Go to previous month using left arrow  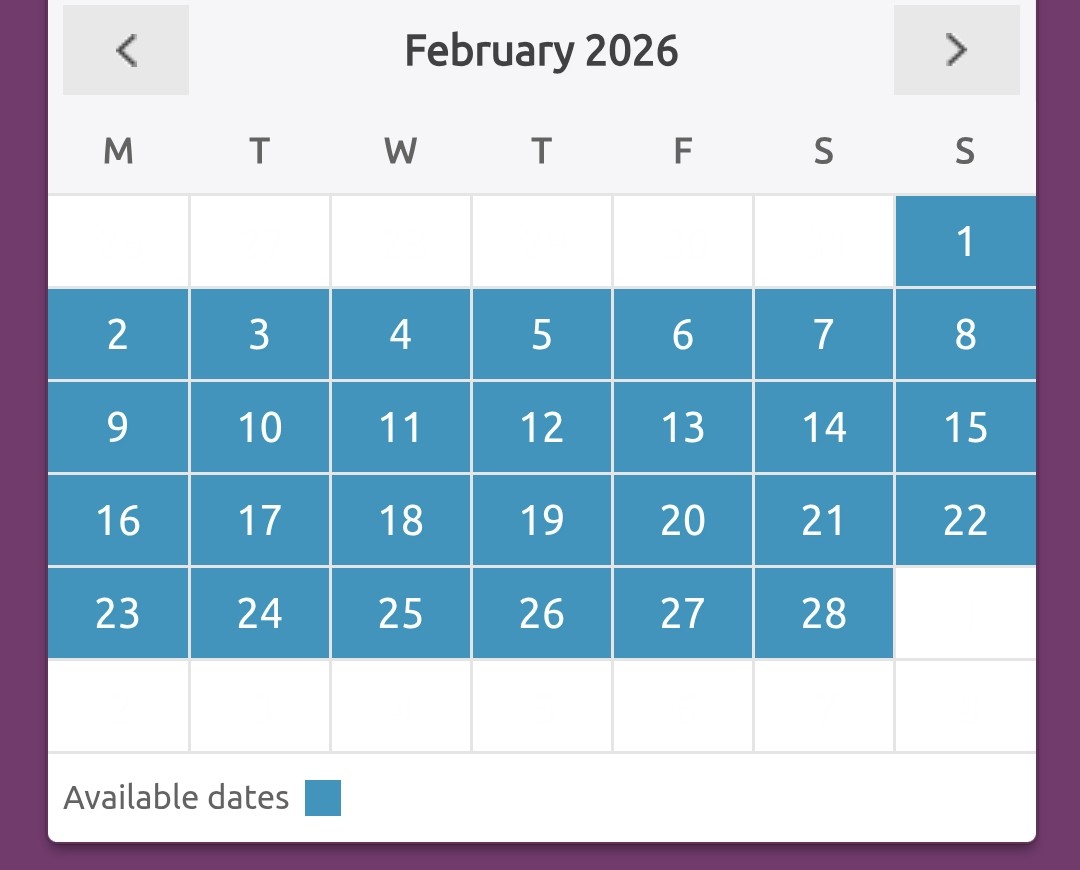click(126, 50)
